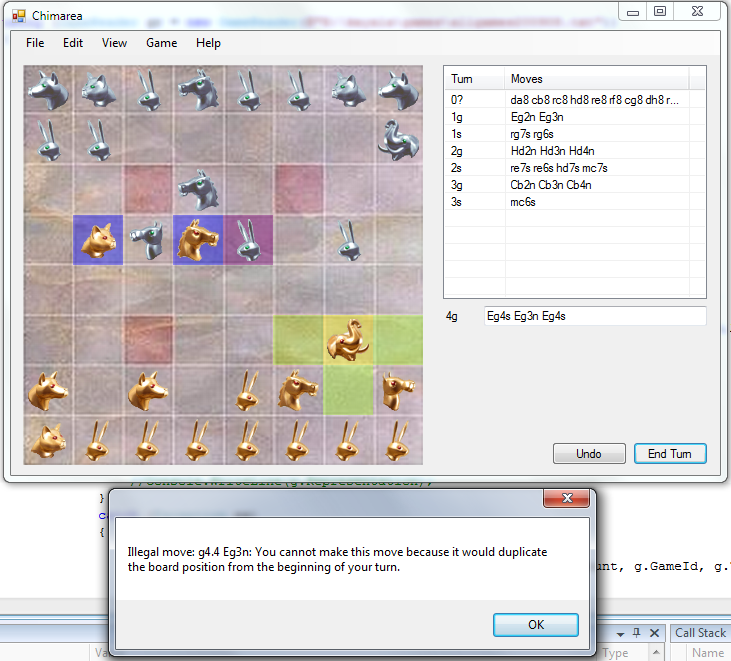Dismiss the illegal move dialog with OK
This screenshot has width=731, height=661.
click(536, 624)
